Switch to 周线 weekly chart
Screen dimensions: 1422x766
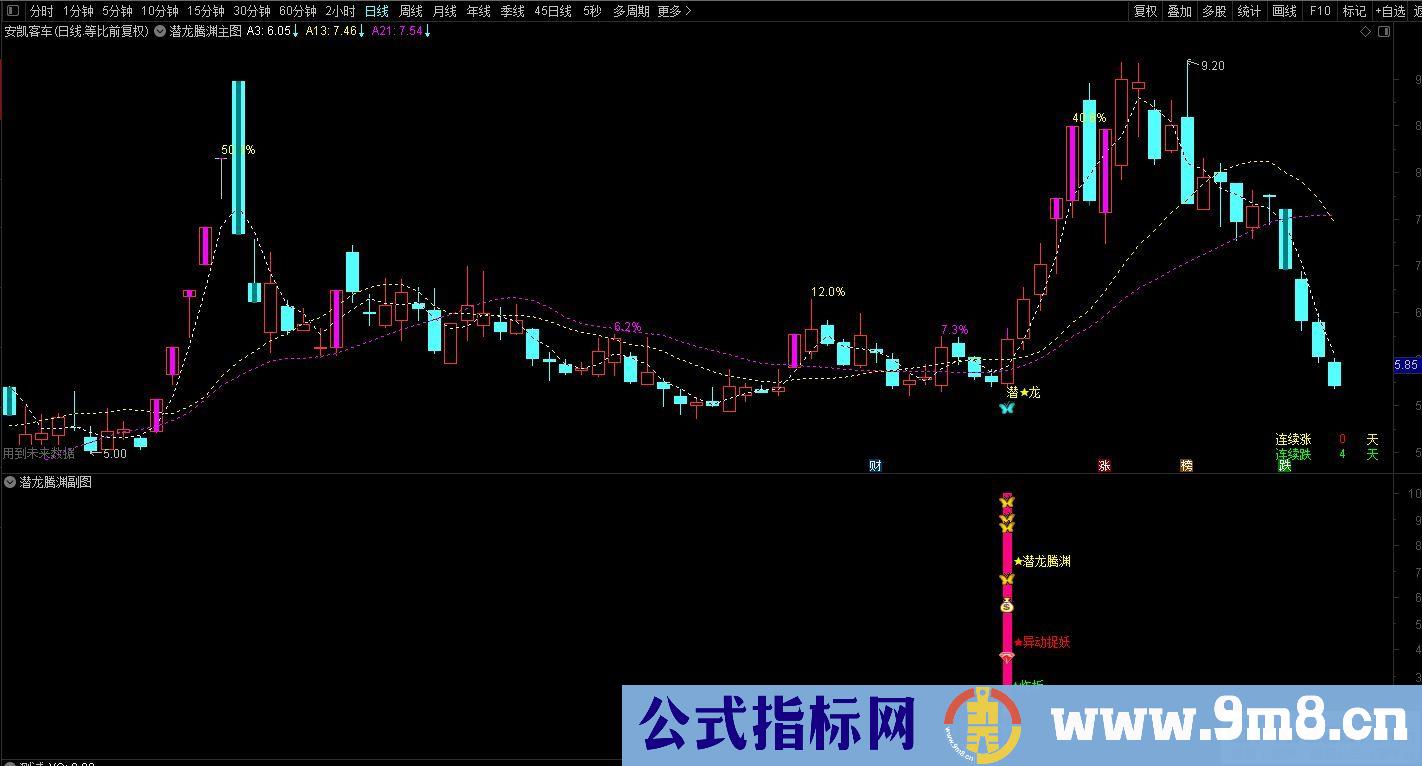[x=411, y=11]
